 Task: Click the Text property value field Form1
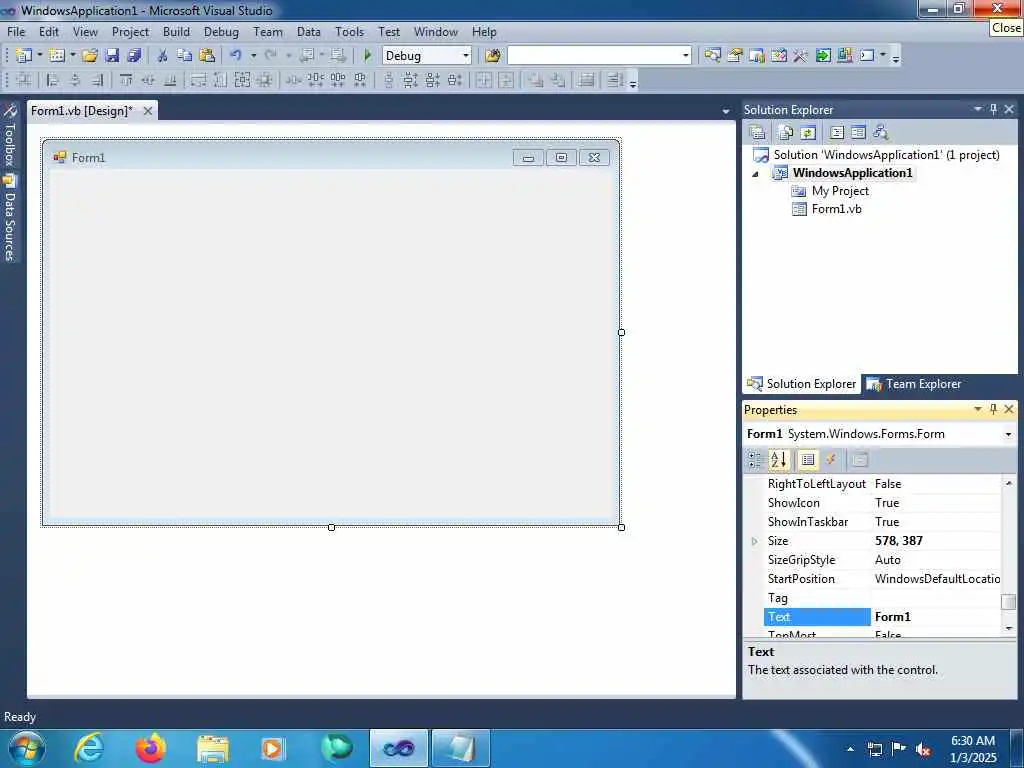(x=935, y=616)
